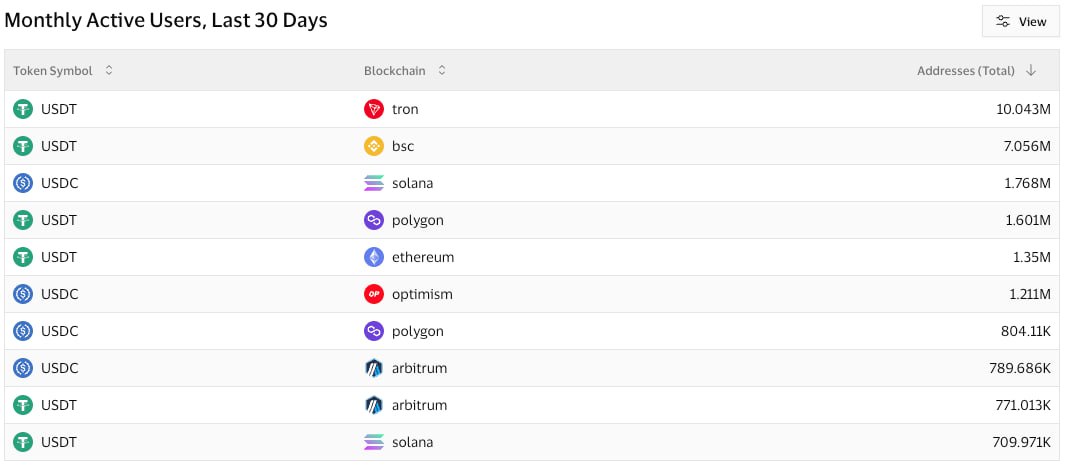Click the Token Symbol column header
Screen dimensions: 1065x469
(x=53, y=71)
